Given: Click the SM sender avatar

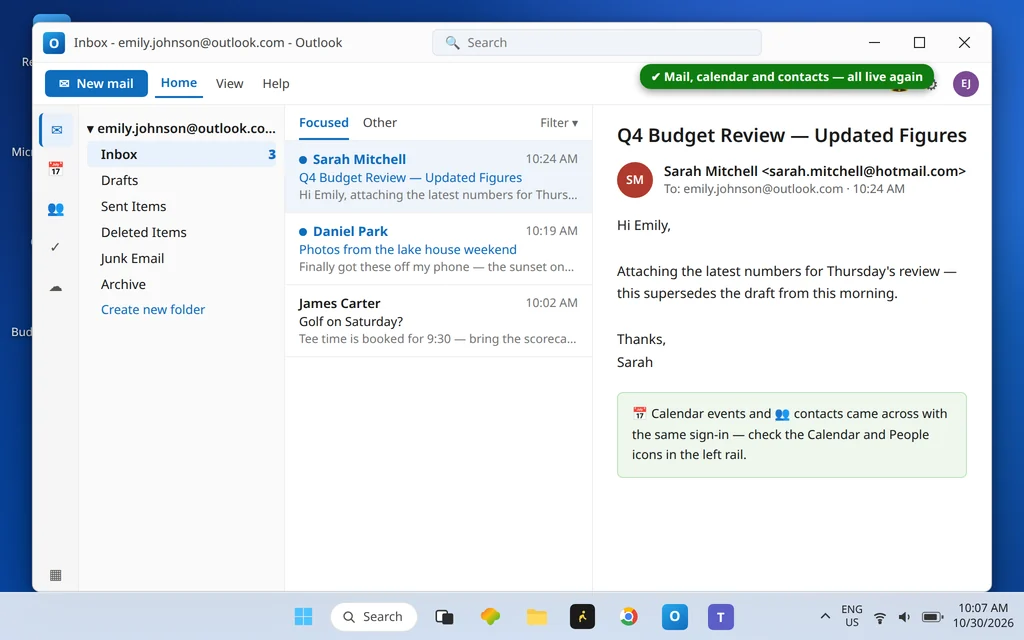Looking at the screenshot, I should (635, 180).
